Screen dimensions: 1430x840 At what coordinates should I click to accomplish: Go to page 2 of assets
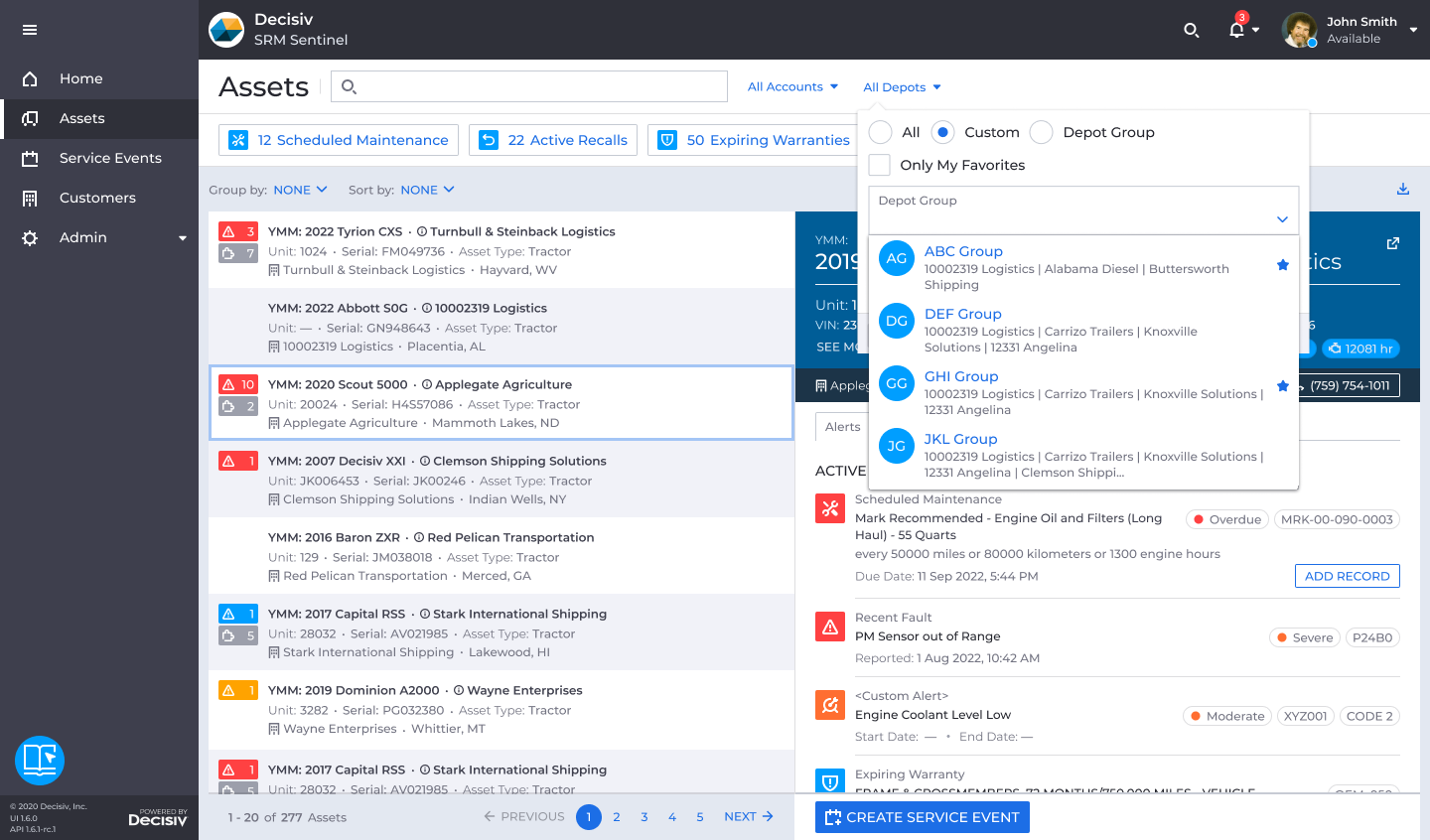617,817
